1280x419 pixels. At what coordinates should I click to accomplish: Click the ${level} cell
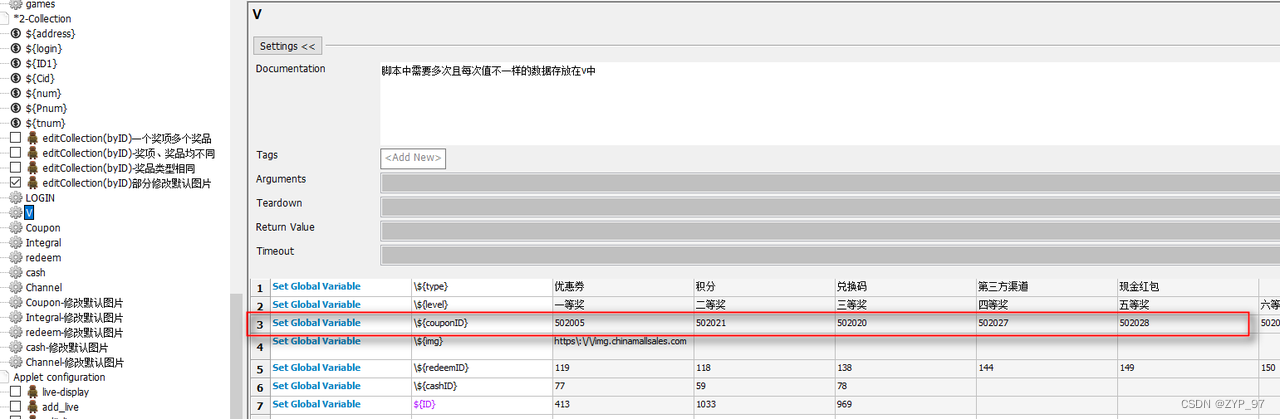[x=481, y=305]
